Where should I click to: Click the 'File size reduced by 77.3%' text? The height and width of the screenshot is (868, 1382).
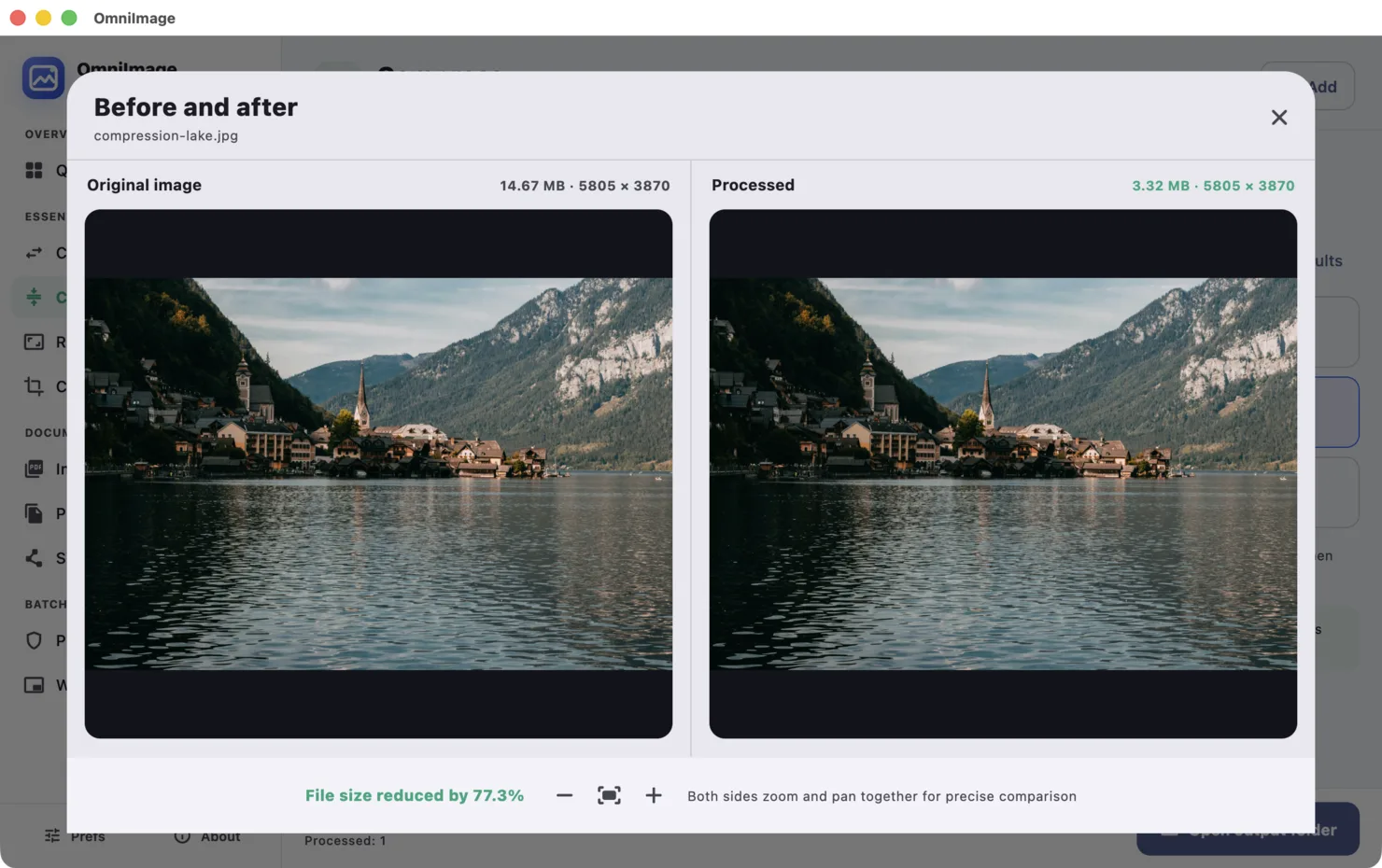point(415,795)
